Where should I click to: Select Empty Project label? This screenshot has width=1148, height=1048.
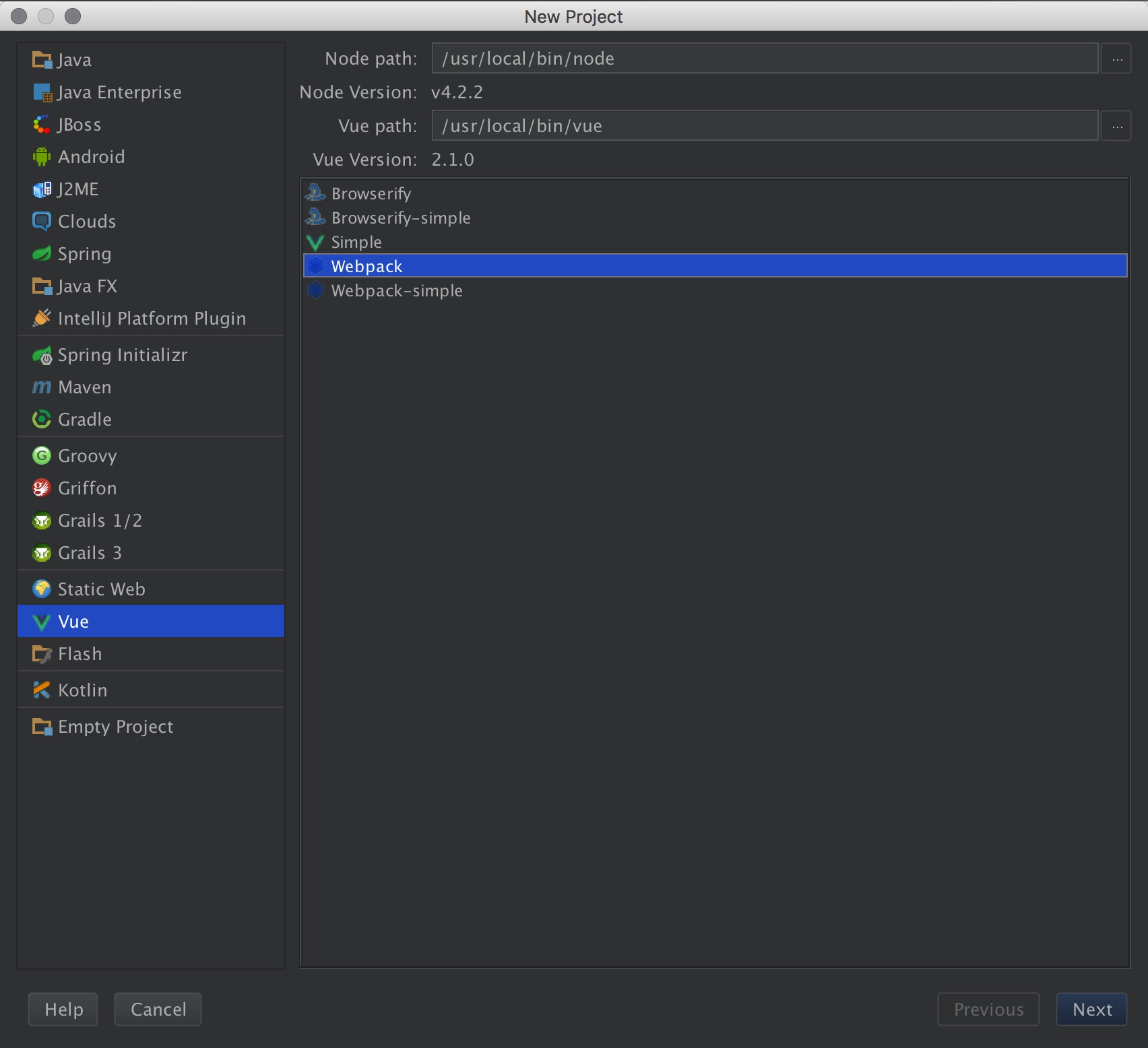(116, 727)
